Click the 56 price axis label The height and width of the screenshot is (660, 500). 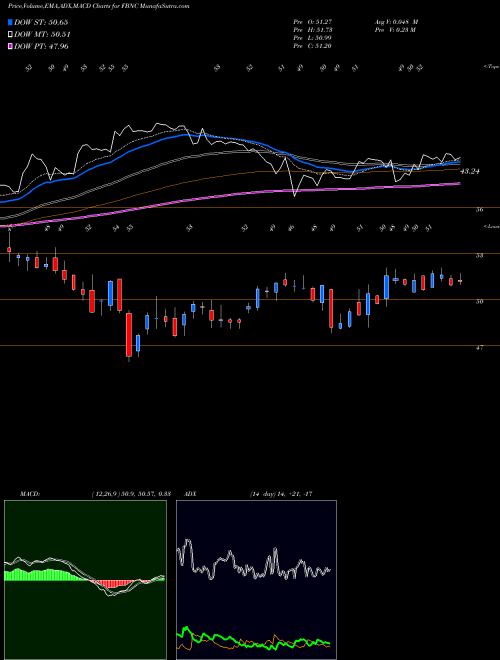click(479, 209)
